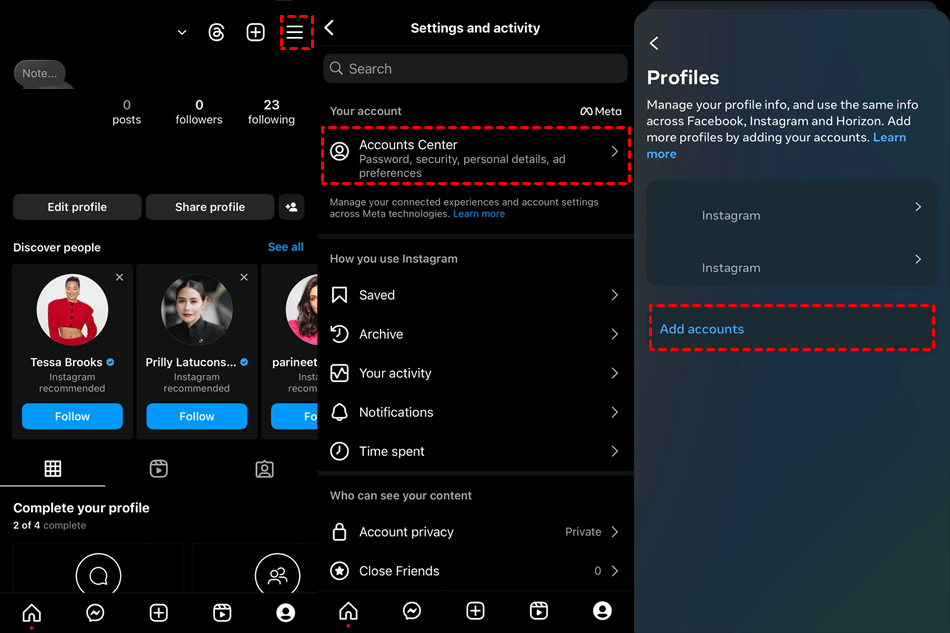Open Account privacy setting
The width and height of the screenshot is (950, 633).
tap(476, 532)
